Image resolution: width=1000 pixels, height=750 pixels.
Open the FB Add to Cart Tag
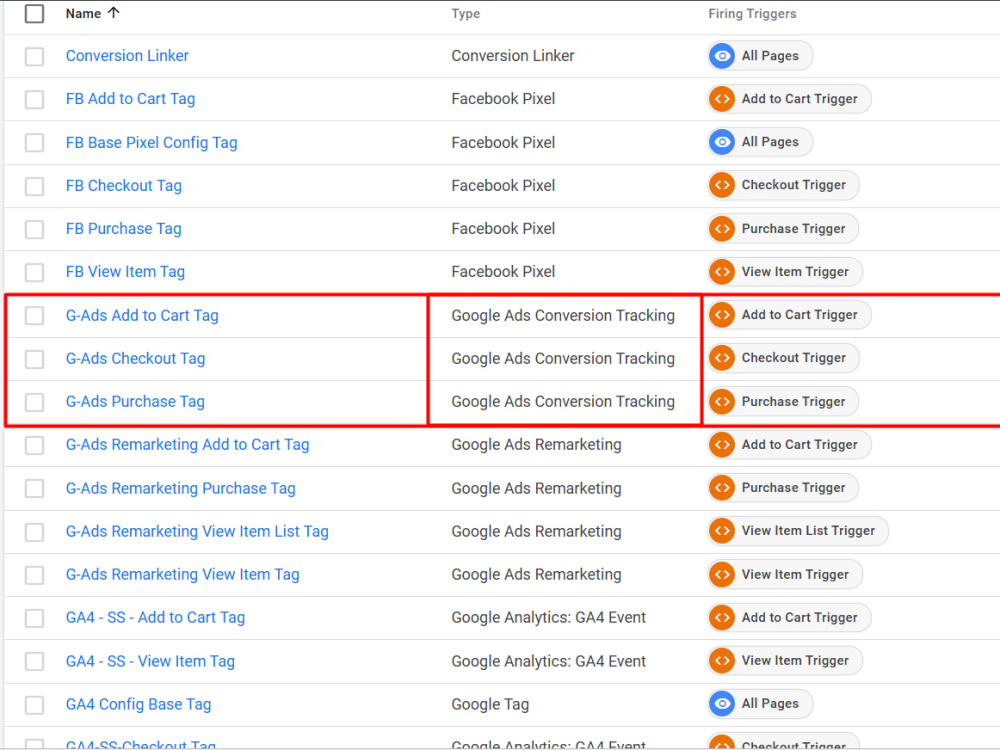[131, 99]
